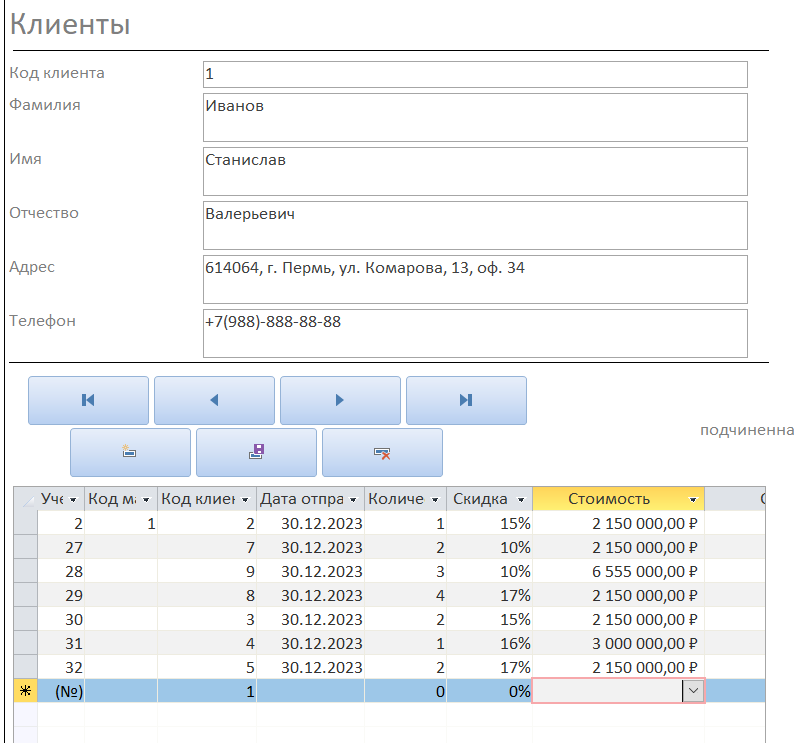
Task: Click the Адрес field with Пермь address
Action: click(475, 280)
